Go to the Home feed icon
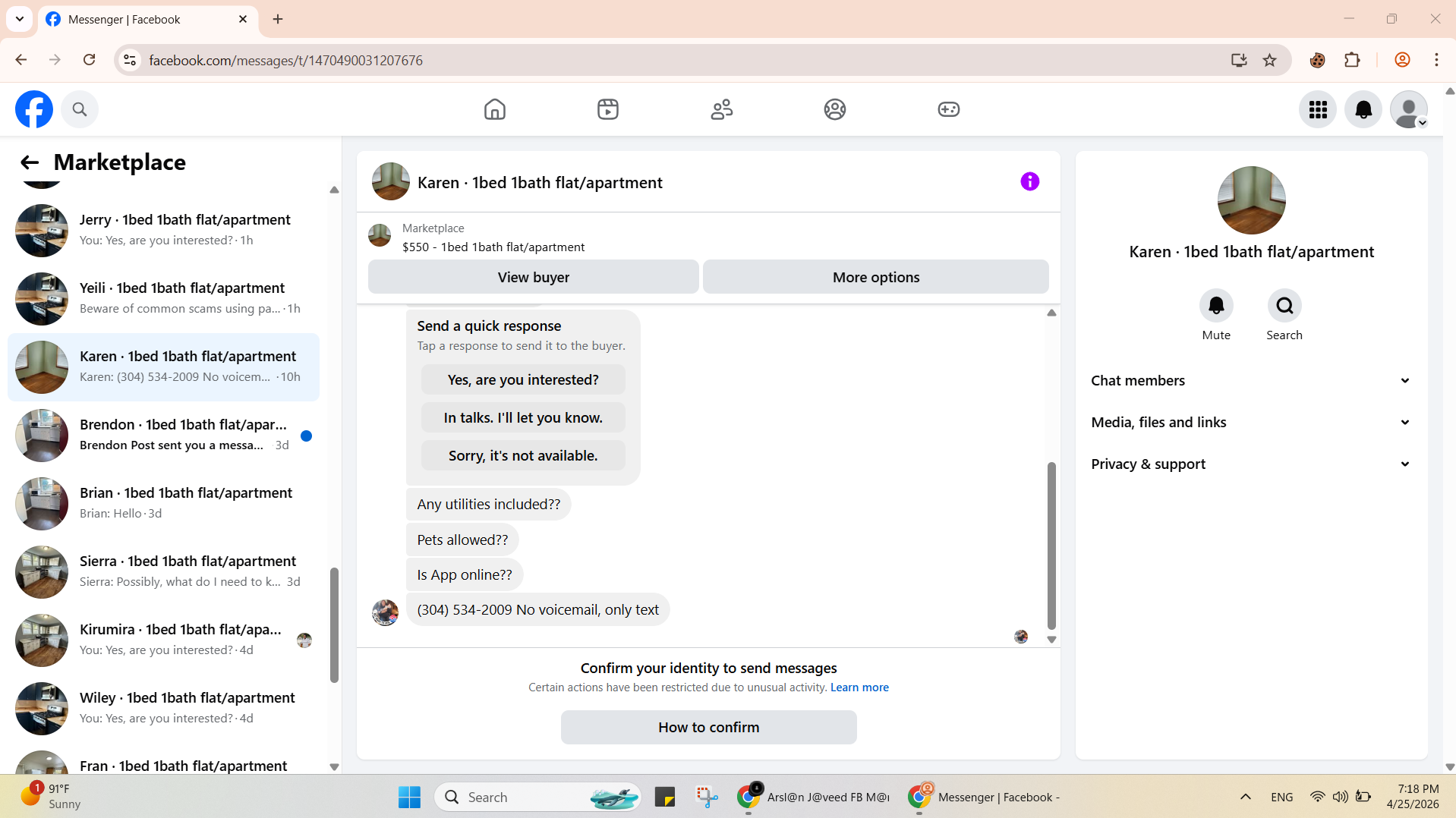The image size is (1456, 818). [x=495, y=109]
